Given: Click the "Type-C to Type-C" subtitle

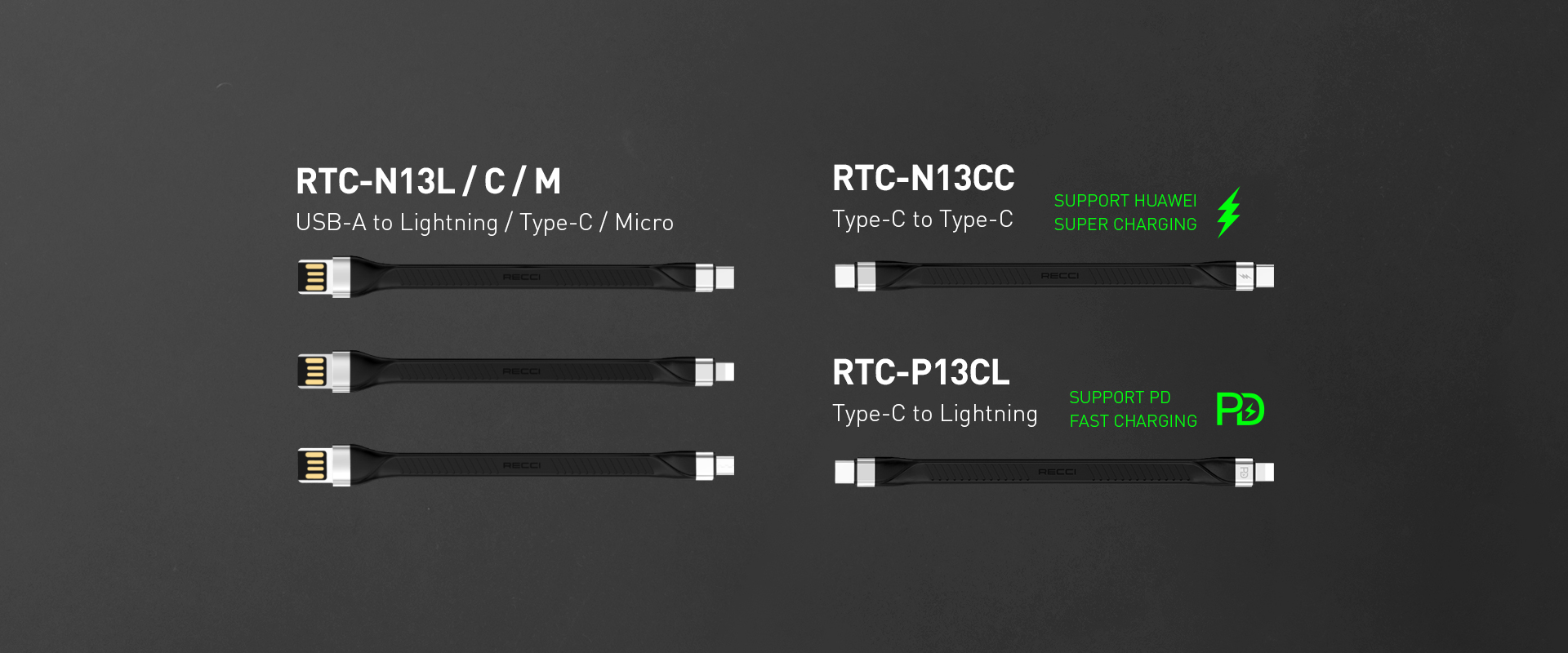Looking at the screenshot, I should click(922, 219).
